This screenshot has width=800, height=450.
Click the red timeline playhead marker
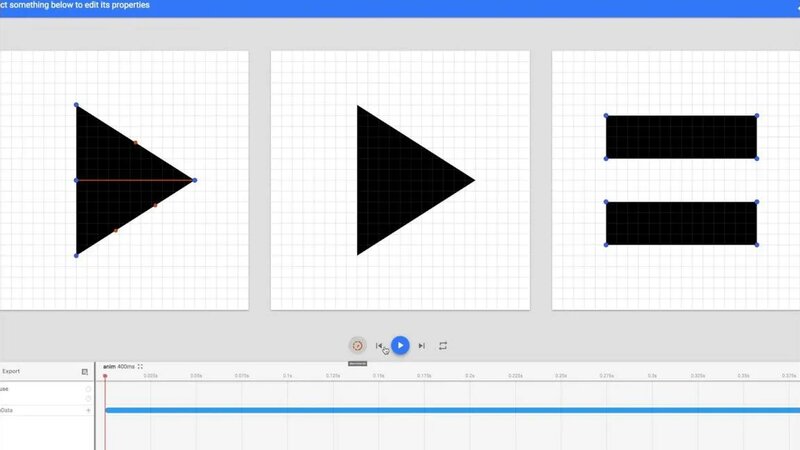point(105,377)
